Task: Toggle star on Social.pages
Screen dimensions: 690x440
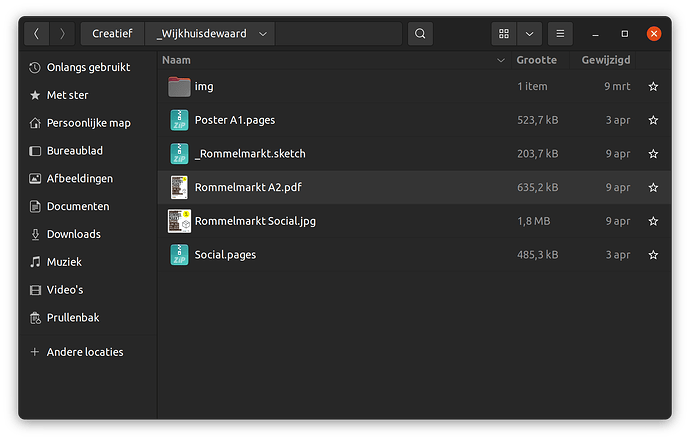Action: point(653,255)
